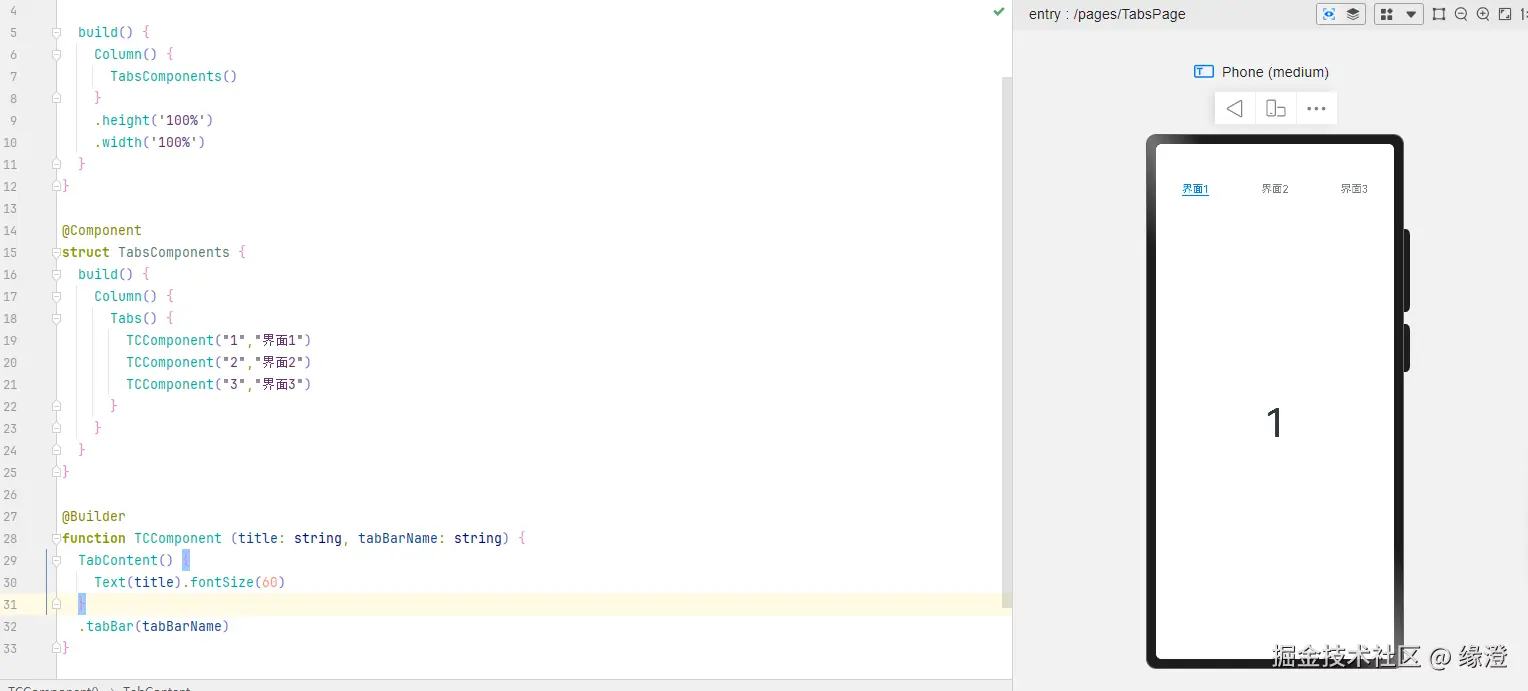
Task: Click Tabs() on line 18
Action: [x=134, y=318]
